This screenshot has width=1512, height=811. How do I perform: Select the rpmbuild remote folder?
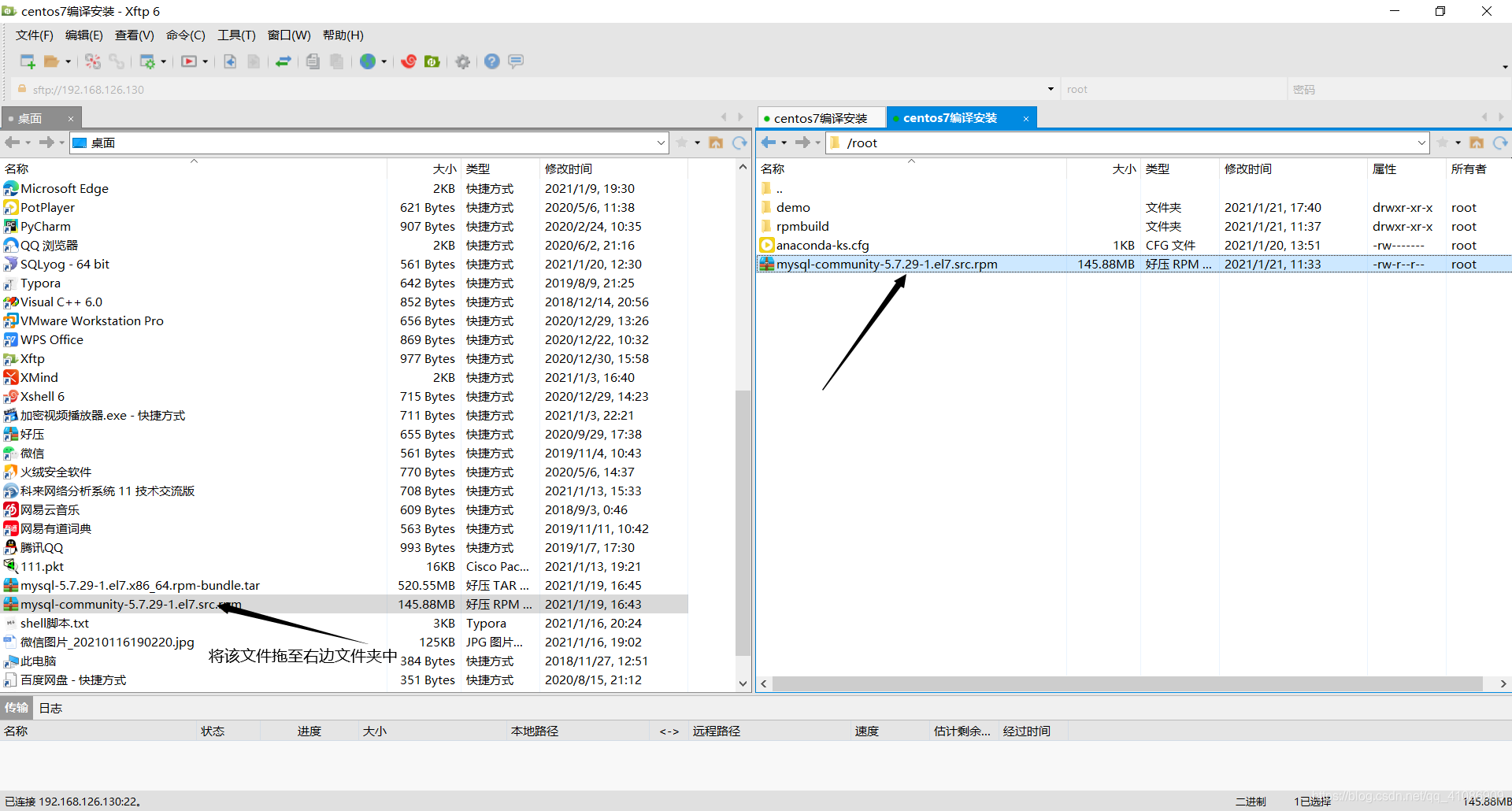click(802, 226)
